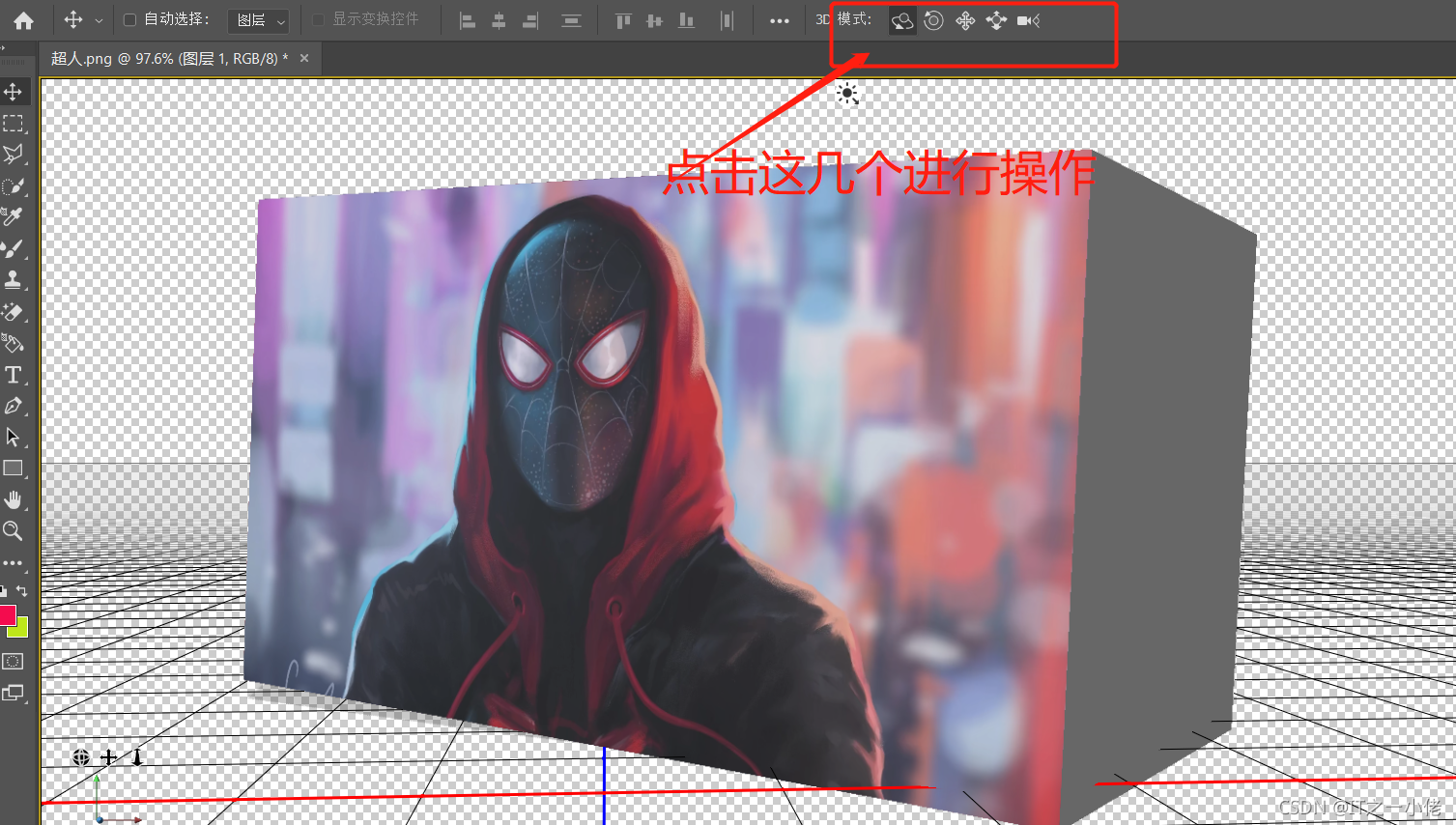This screenshot has width=1456, height=825.
Task: Select the Eraser tool
Action: tap(14, 312)
